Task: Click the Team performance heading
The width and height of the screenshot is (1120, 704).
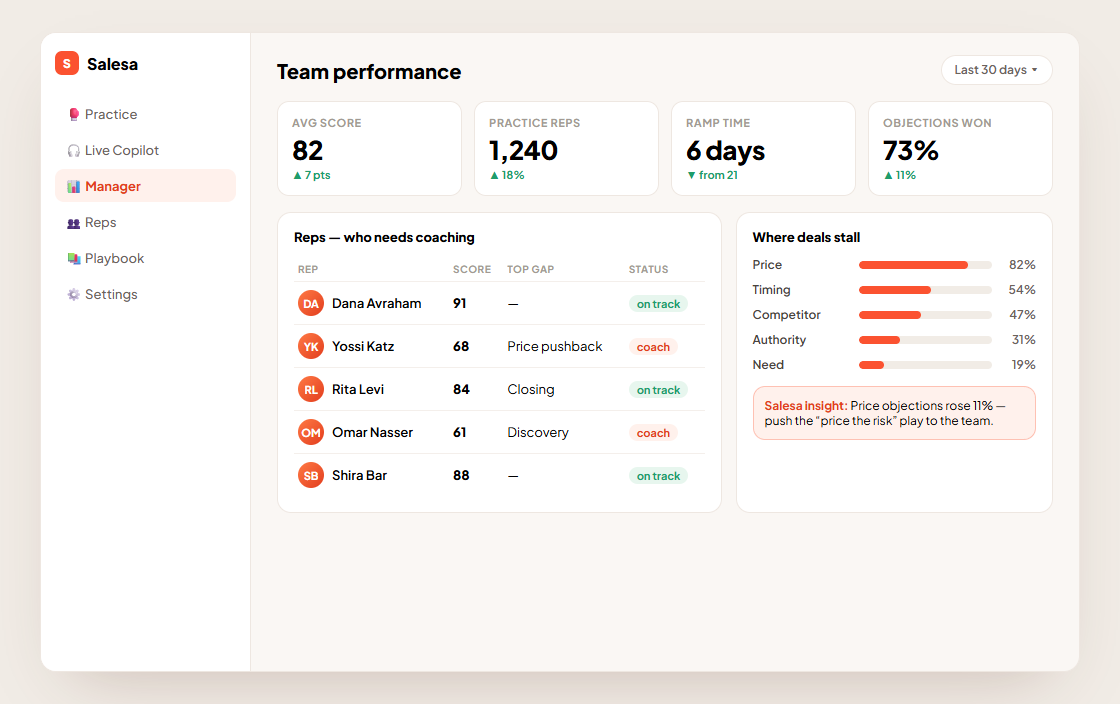Action: click(369, 72)
